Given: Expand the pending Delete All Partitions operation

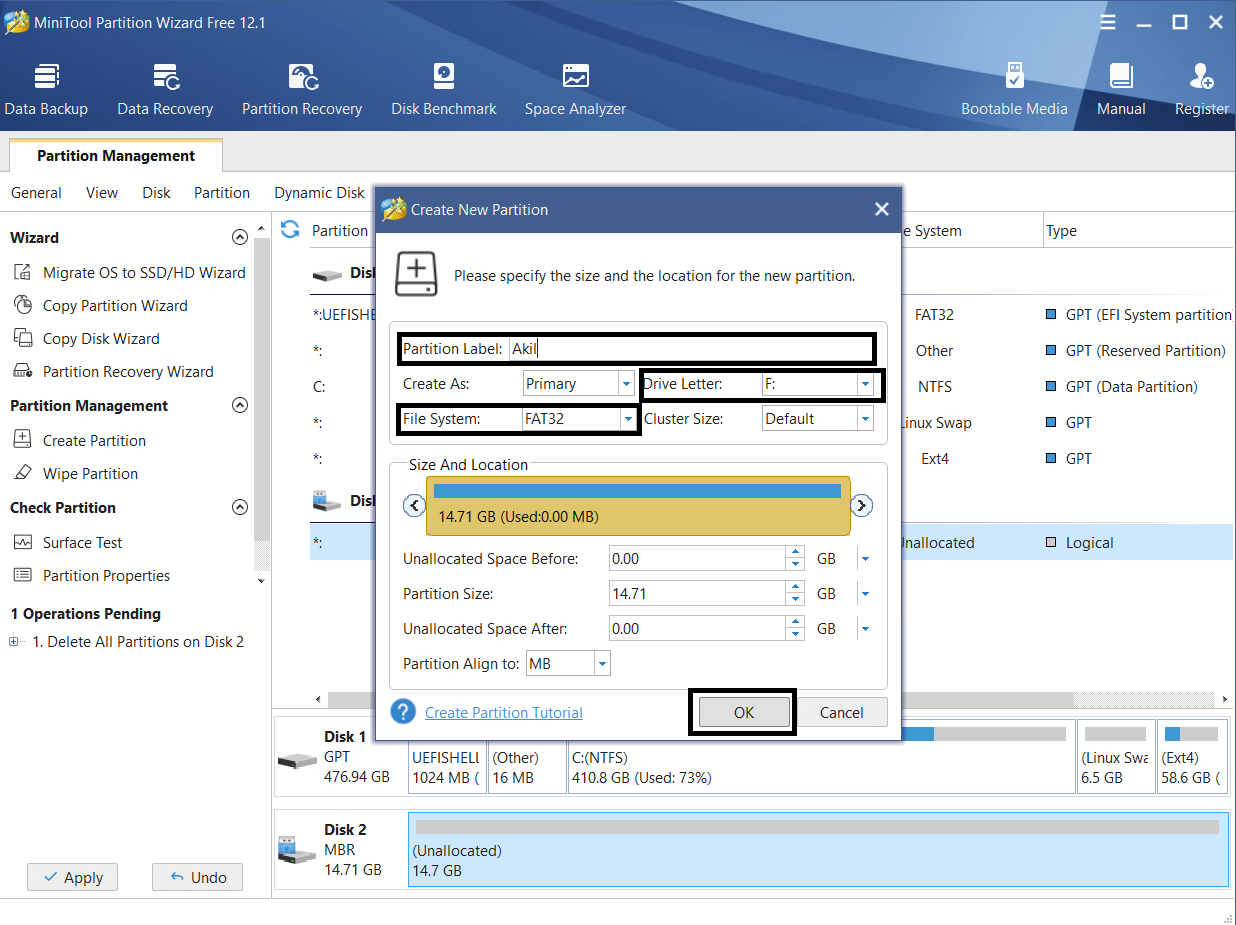Looking at the screenshot, I should [x=15, y=642].
